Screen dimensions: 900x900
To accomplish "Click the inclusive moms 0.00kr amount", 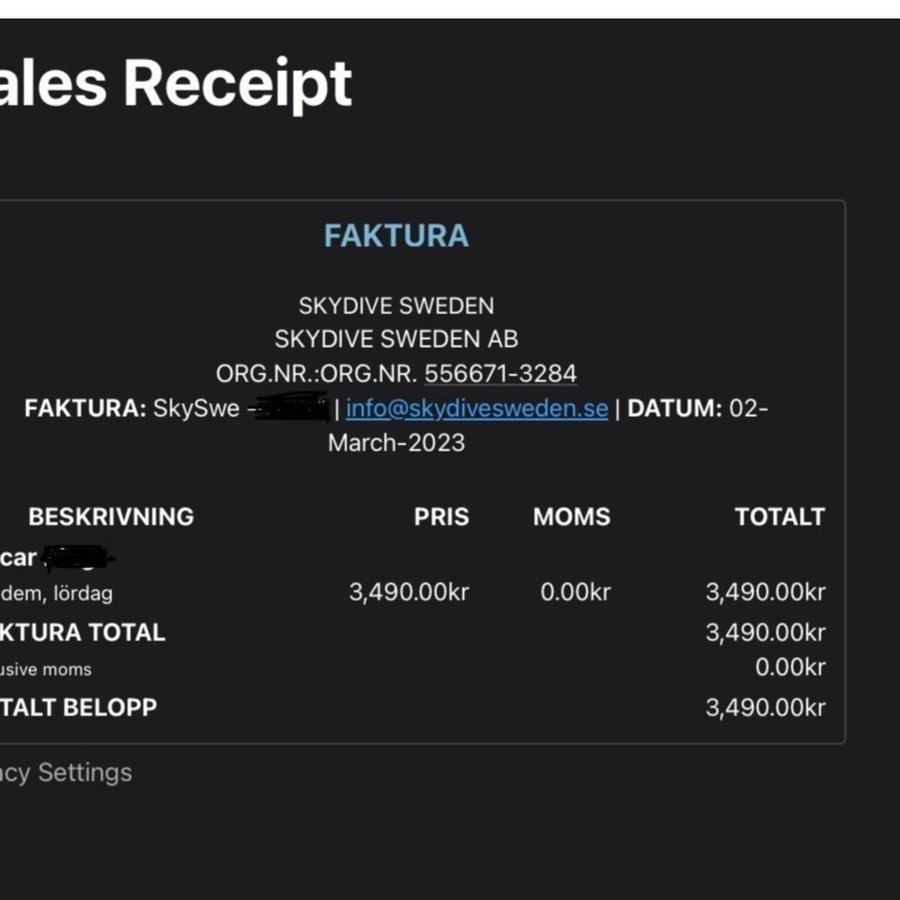I will [790, 667].
